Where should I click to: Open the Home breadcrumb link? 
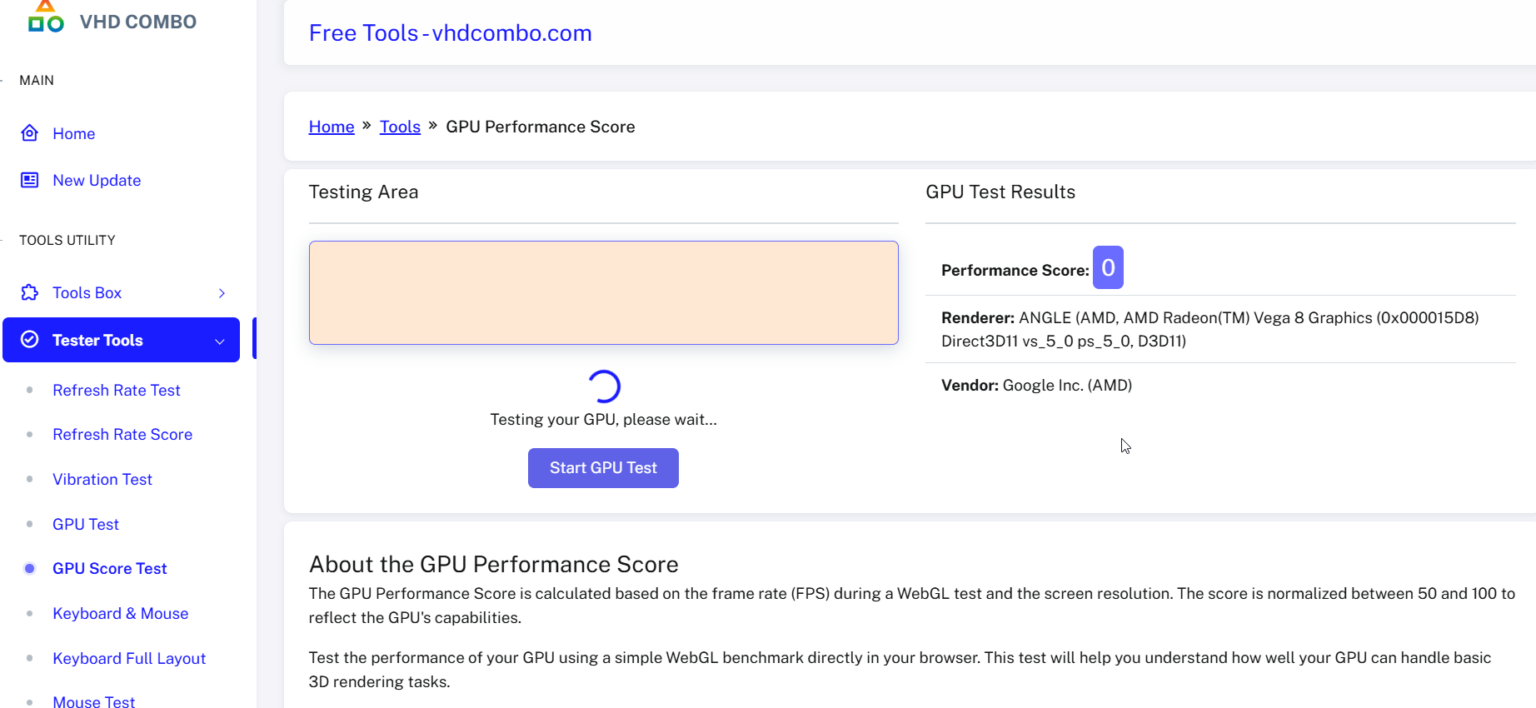coord(331,126)
